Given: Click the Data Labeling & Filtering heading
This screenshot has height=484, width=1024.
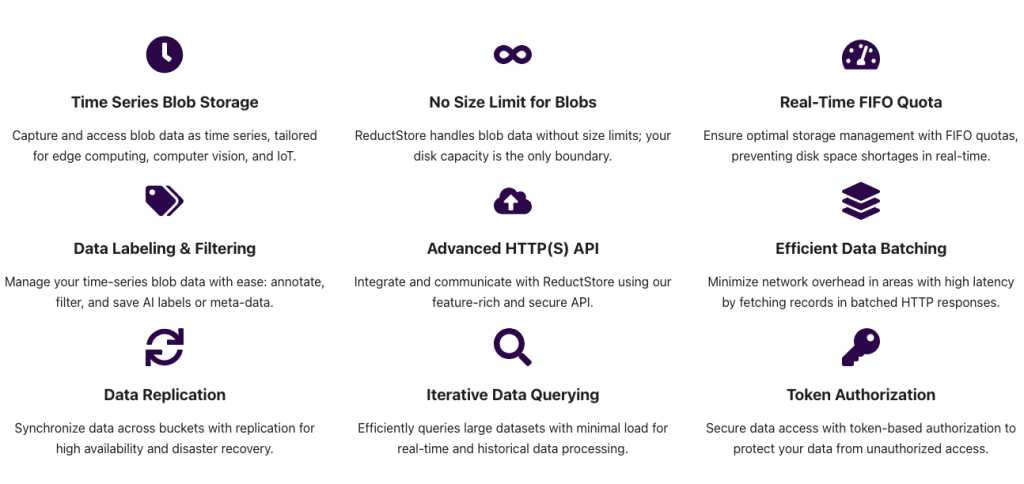Looking at the screenshot, I should tap(164, 248).
